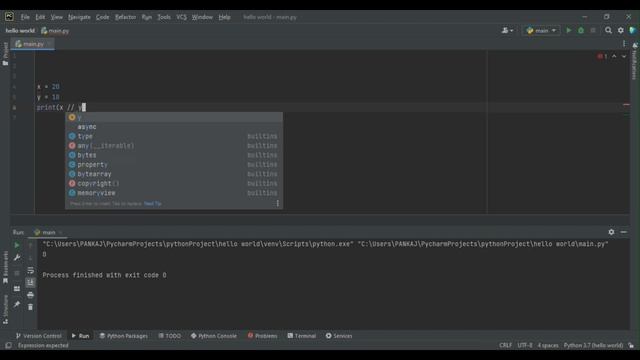This screenshot has width=640, height=360.
Task: Hide the Run tool window minus
Action: pos(623,232)
